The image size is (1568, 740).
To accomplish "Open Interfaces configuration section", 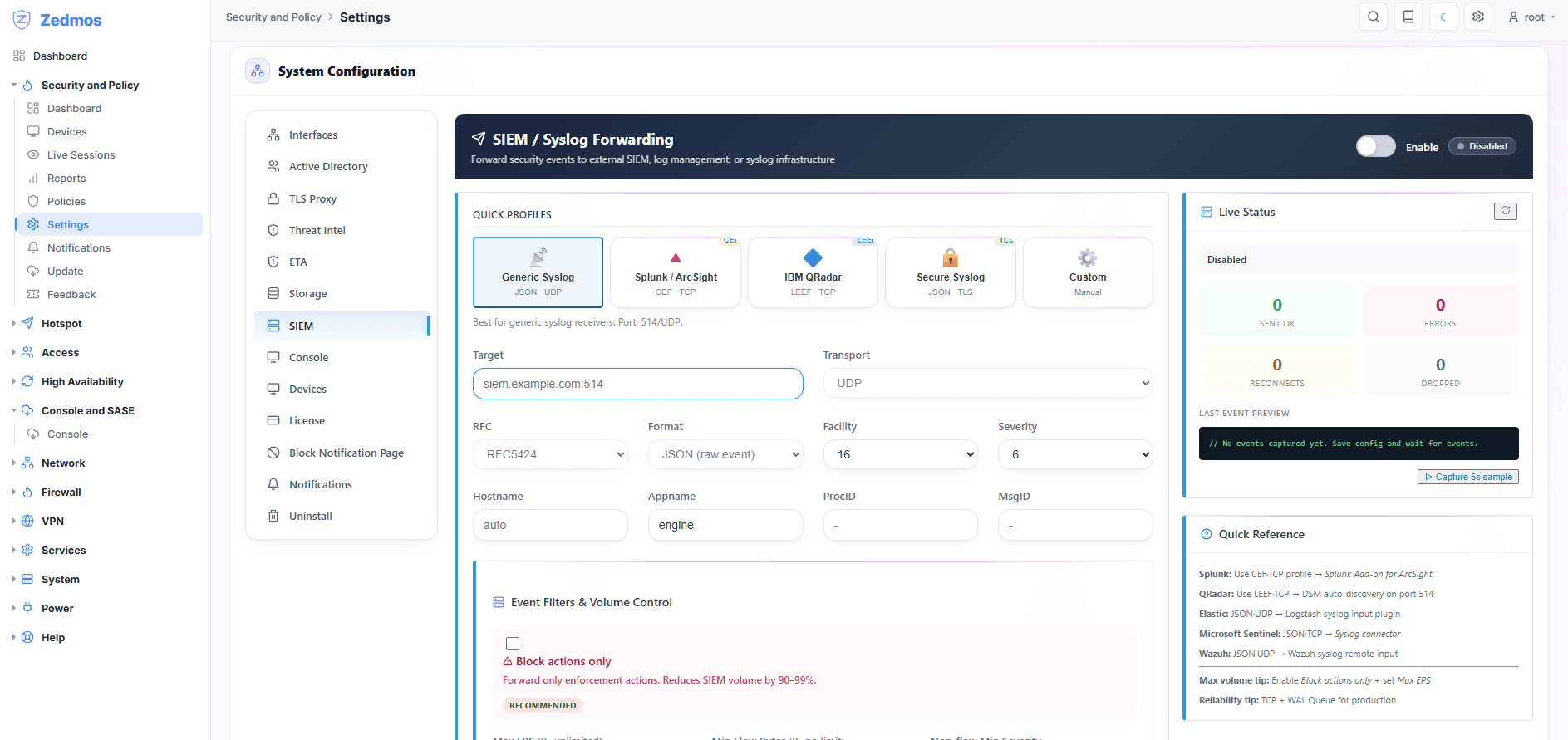I will coord(342,135).
